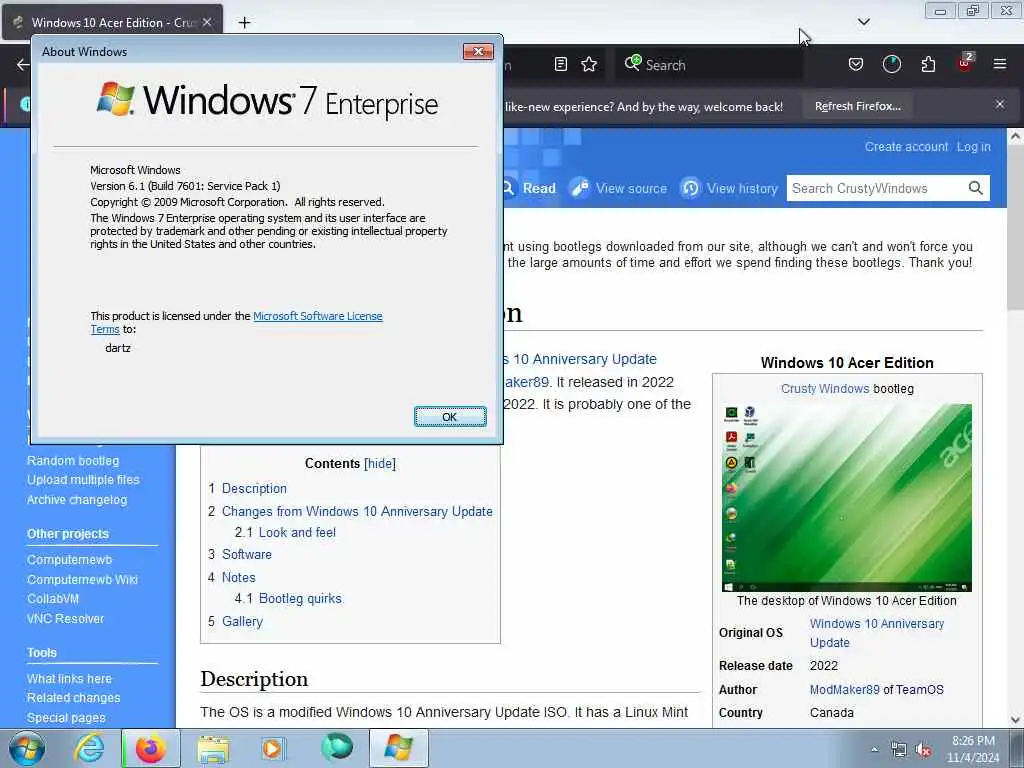Go back with the Firefox back arrow
Viewport: 1024px width, 768px height.
[22, 64]
